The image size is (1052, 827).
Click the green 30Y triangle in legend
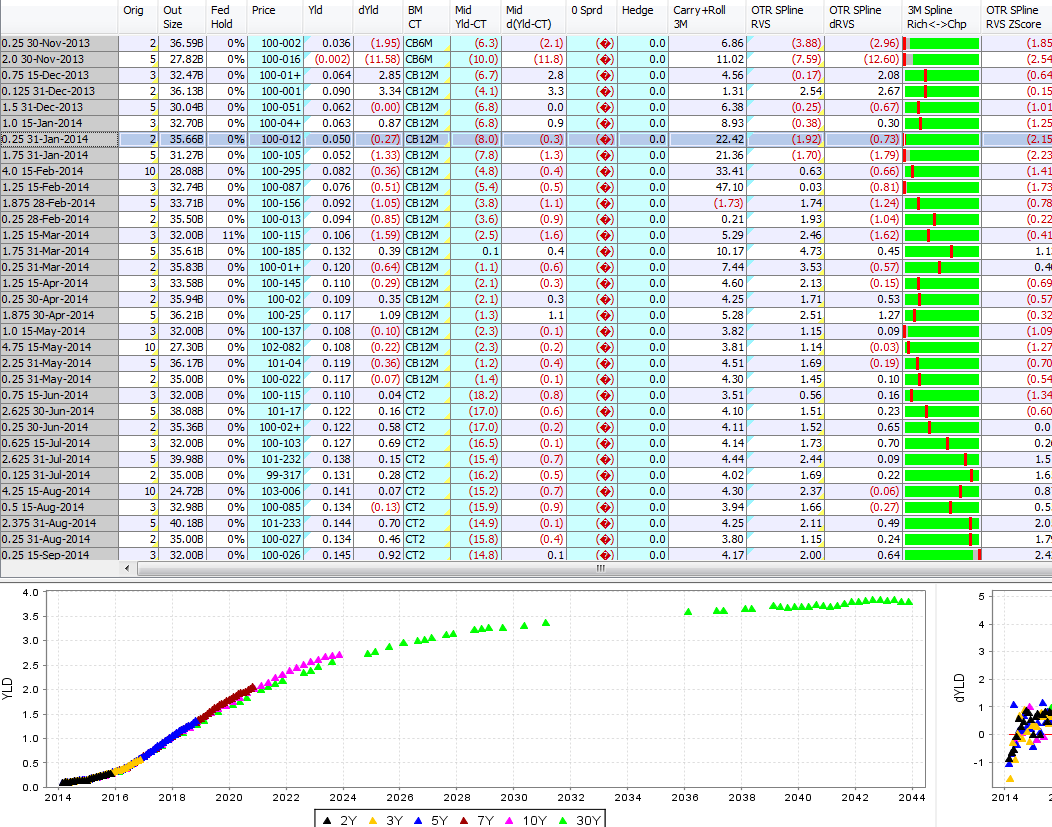coord(564,820)
